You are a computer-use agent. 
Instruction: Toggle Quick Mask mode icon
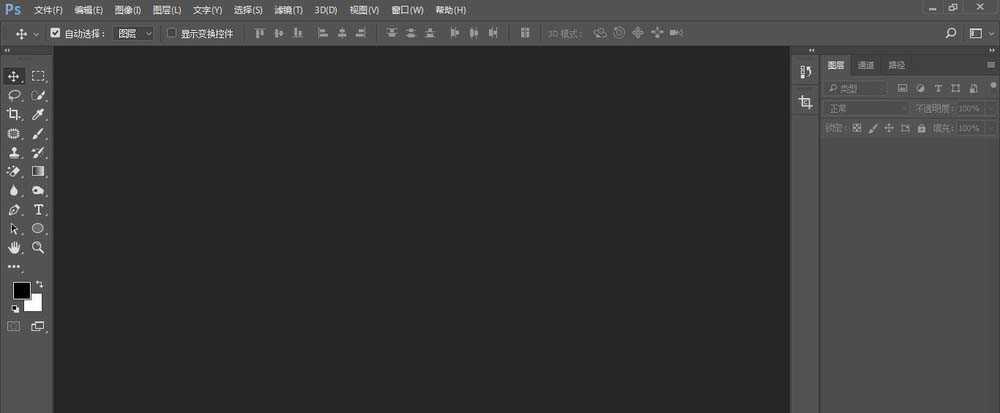click(13, 326)
